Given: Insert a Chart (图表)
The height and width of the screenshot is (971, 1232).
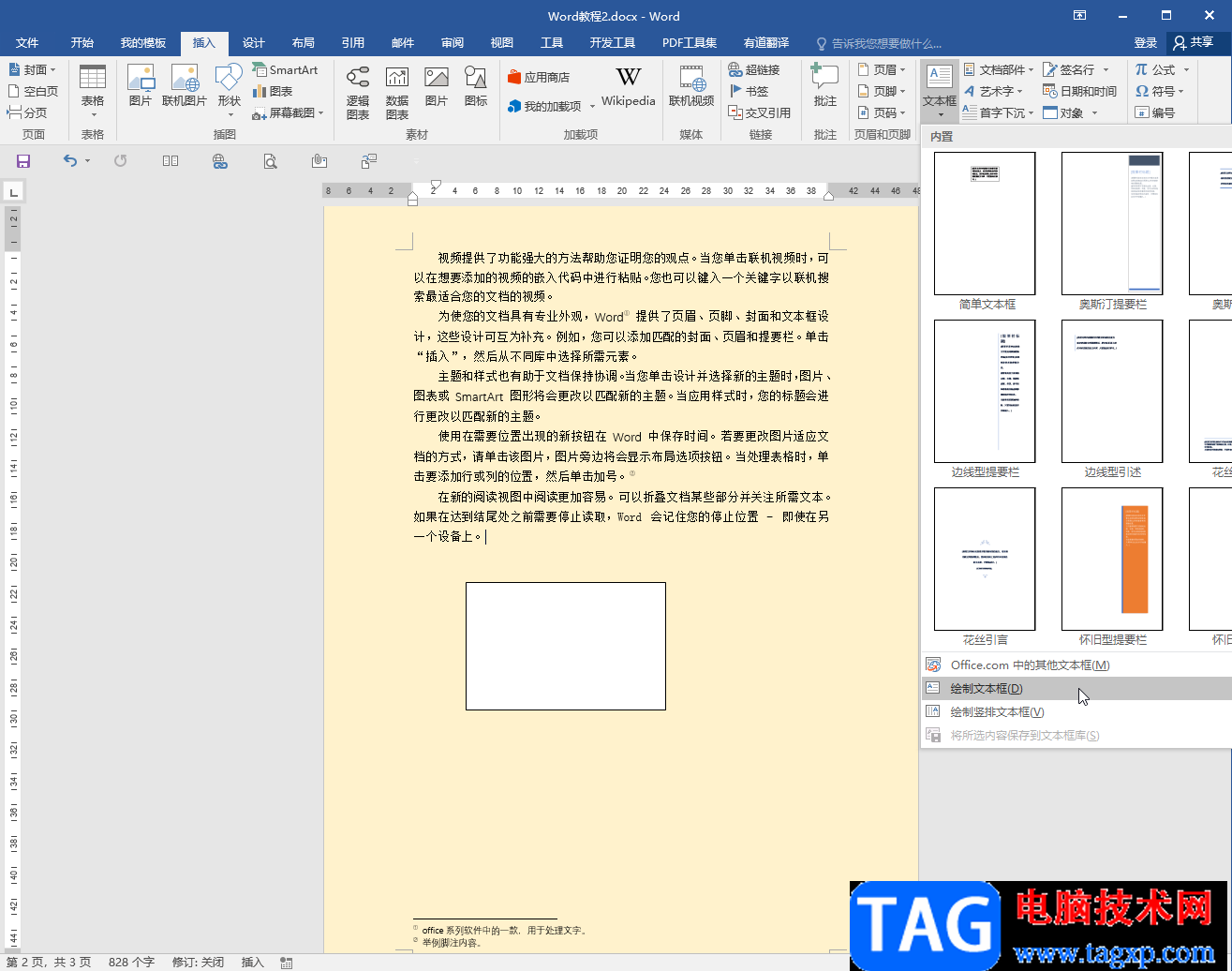Looking at the screenshot, I should coord(273,91).
